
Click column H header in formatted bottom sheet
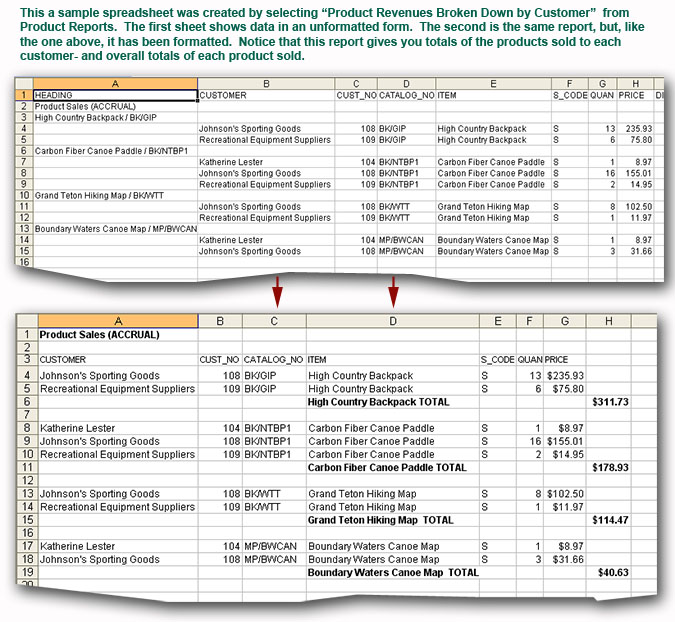pyautogui.click(x=609, y=320)
